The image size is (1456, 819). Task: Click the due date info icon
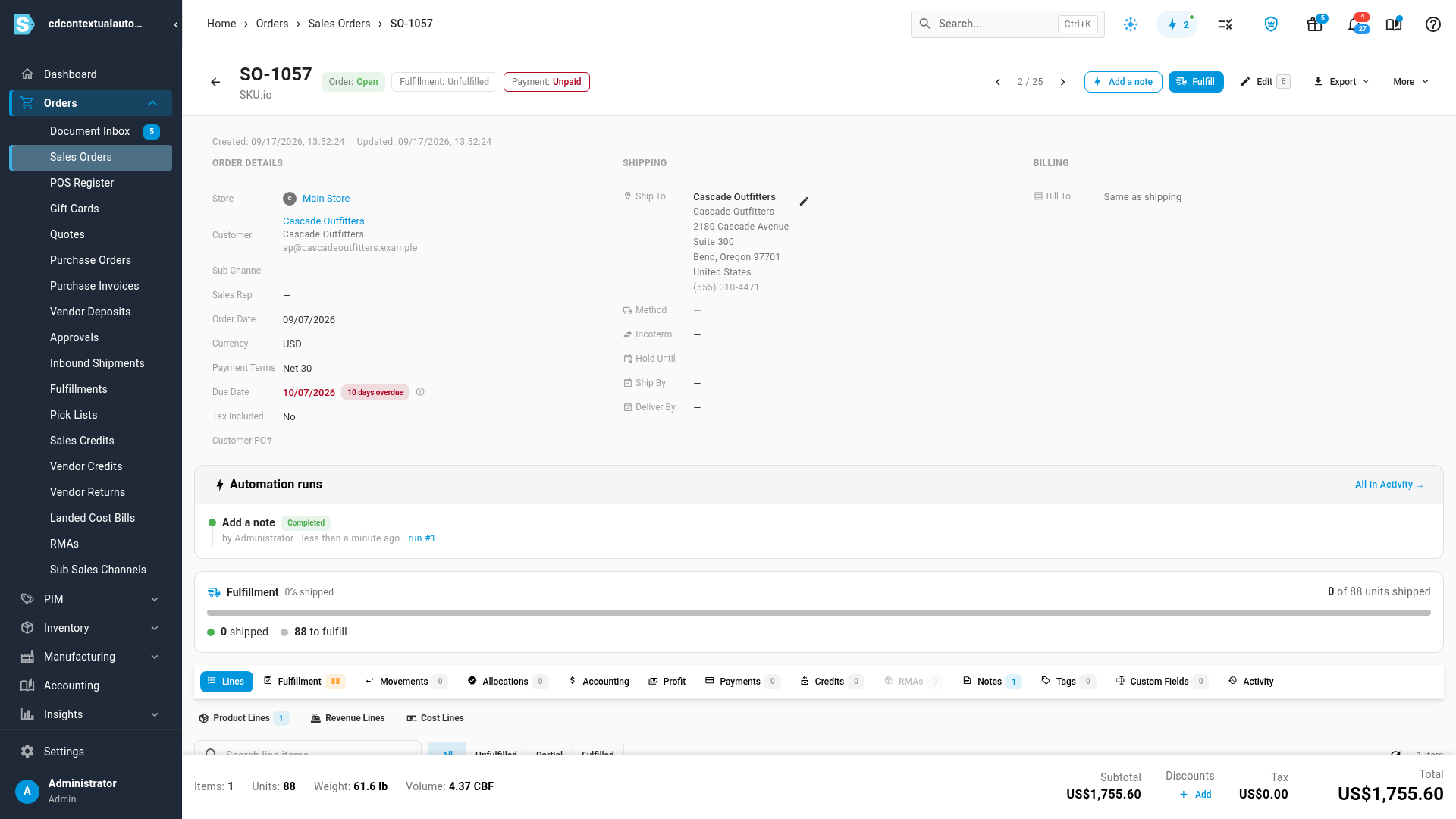coord(420,392)
